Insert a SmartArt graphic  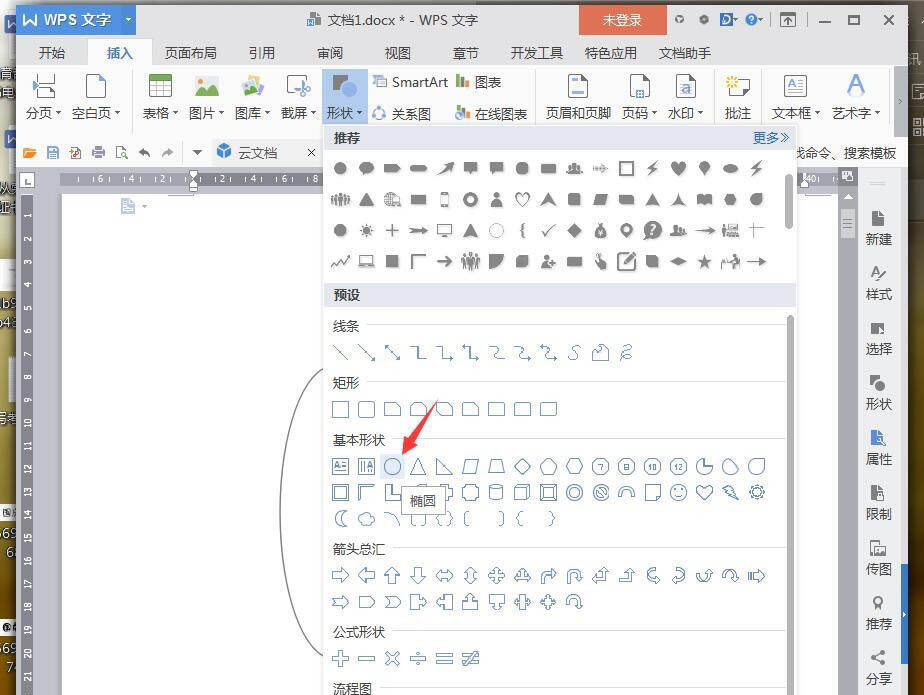(x=411, y=82)
